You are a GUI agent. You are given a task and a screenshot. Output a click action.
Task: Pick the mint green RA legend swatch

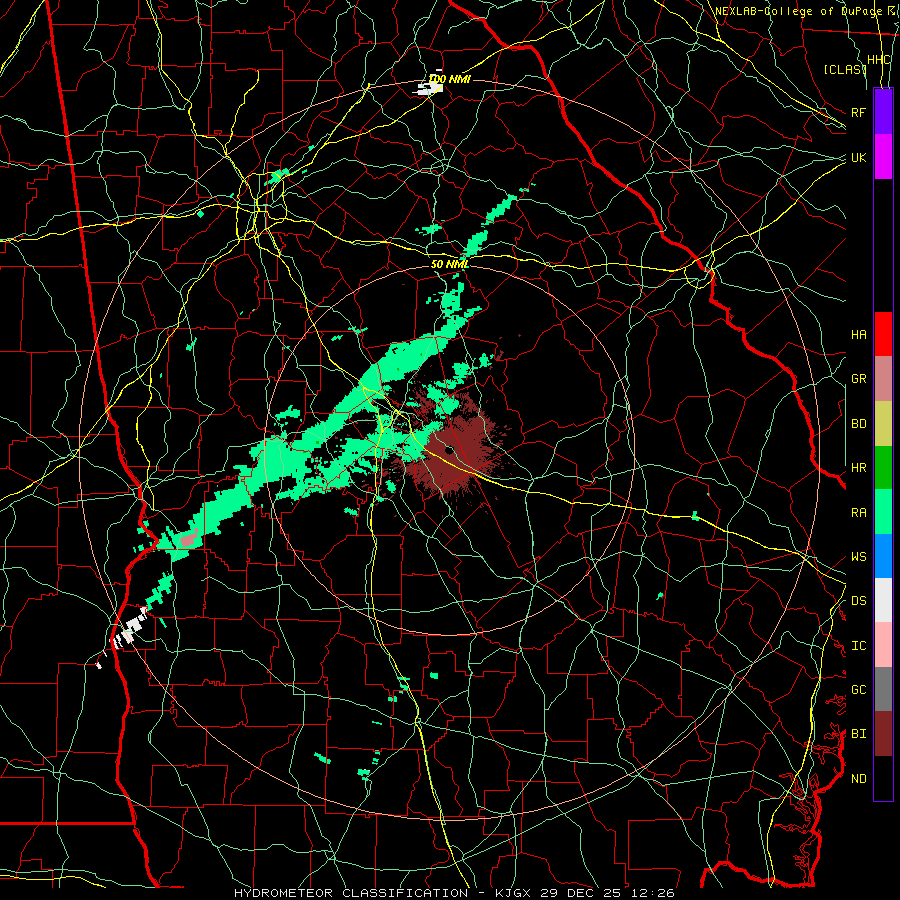click(x=883, y=512)
